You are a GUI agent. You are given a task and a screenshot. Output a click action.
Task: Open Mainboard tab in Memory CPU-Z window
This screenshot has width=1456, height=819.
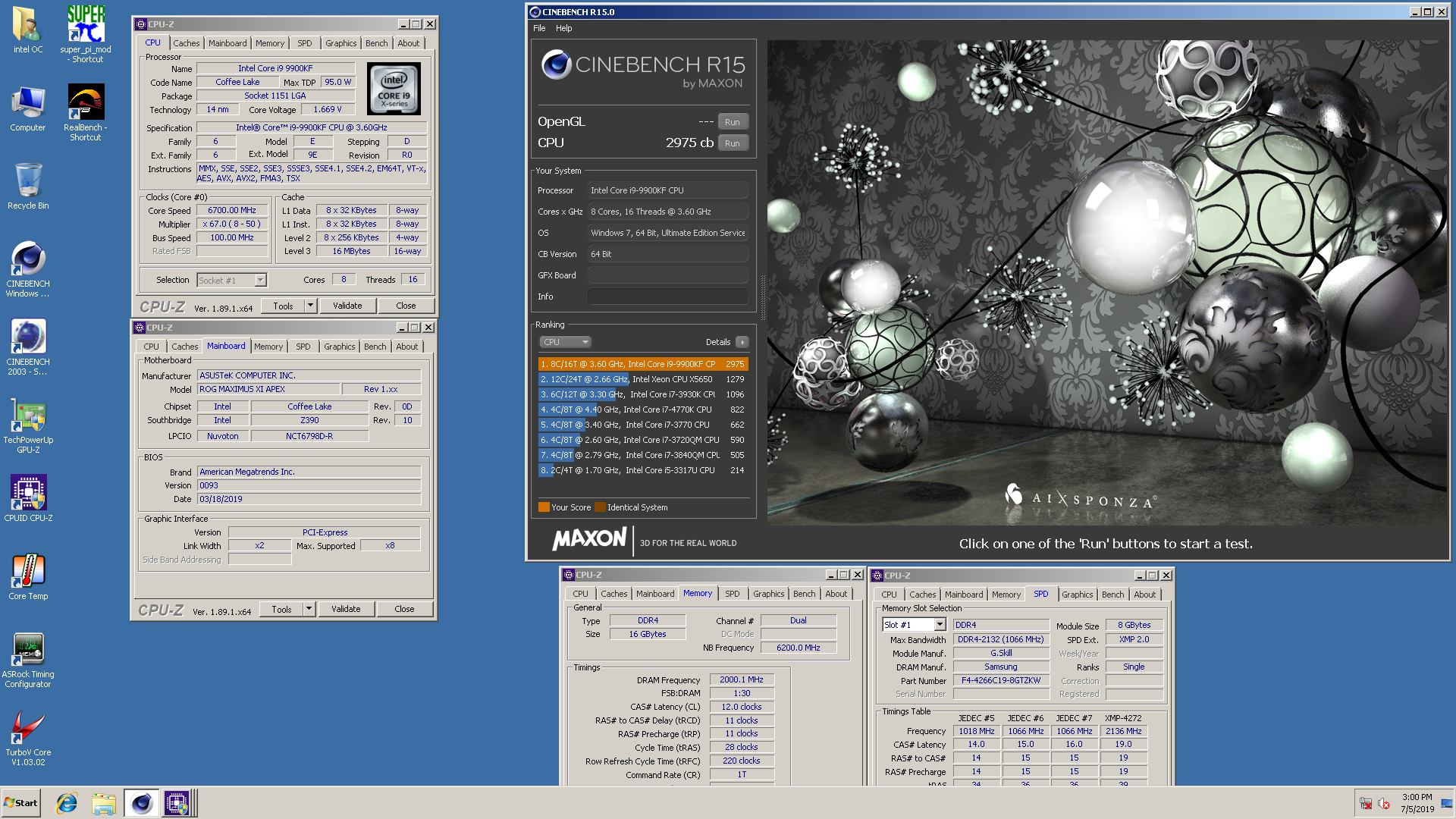click(x=655, y=594)
